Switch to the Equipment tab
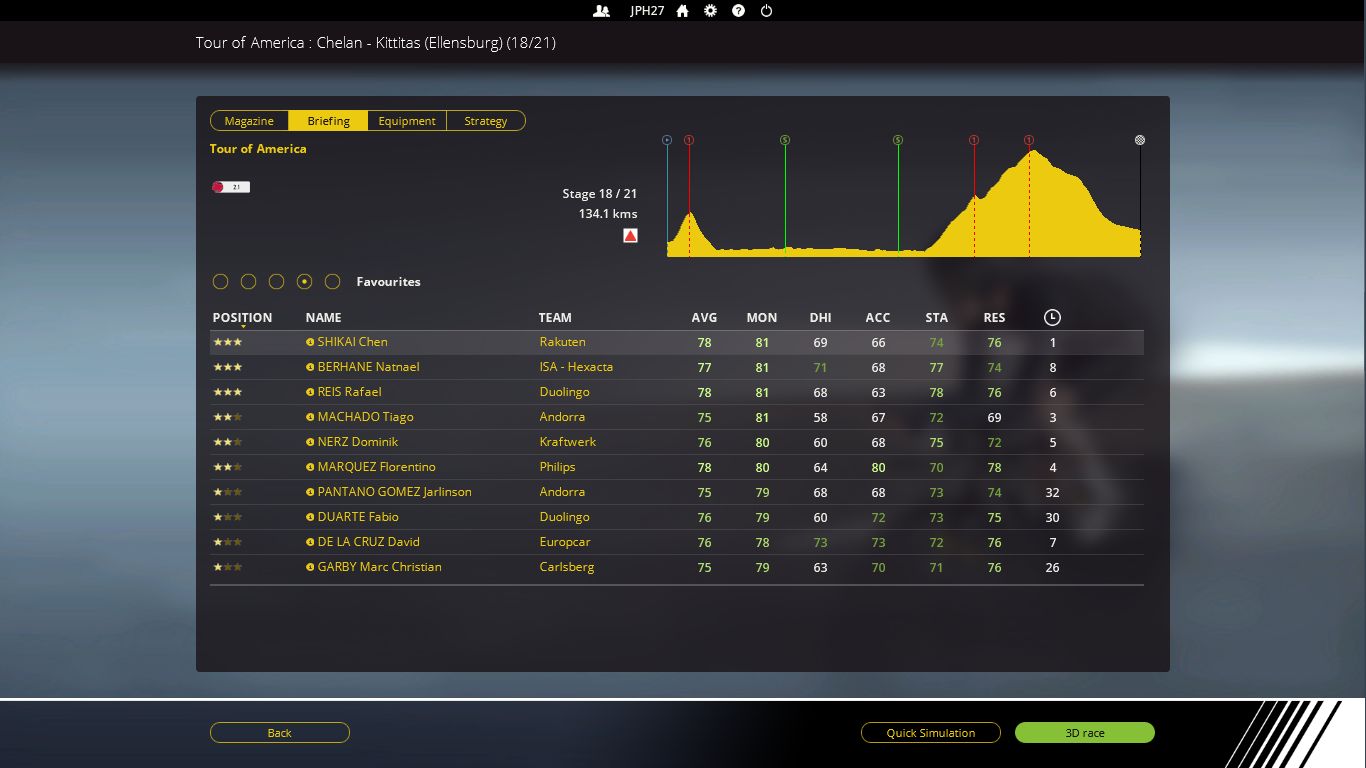This screenshot has height=768, width=1366. [407, 121]
